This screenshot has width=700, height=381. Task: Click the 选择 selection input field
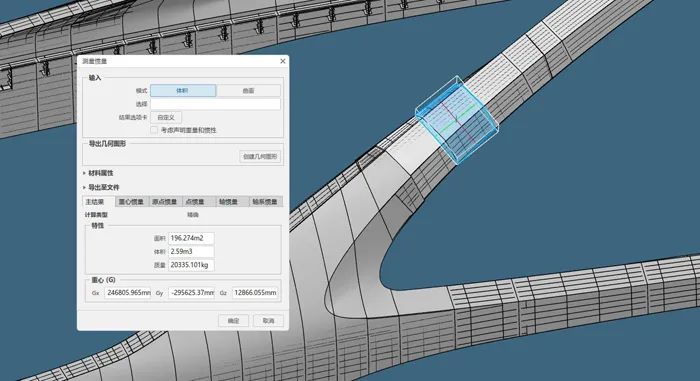(215, 104)
